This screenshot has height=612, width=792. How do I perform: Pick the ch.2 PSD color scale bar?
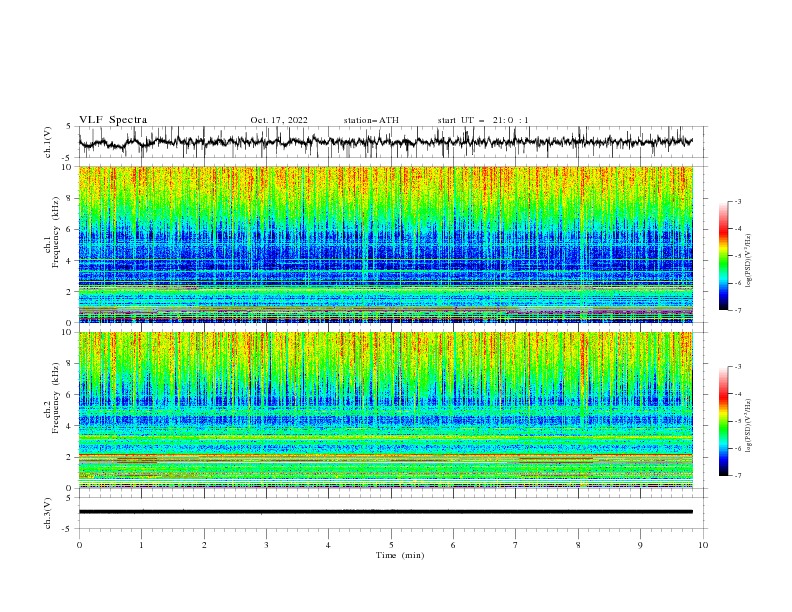click(723, 421)
